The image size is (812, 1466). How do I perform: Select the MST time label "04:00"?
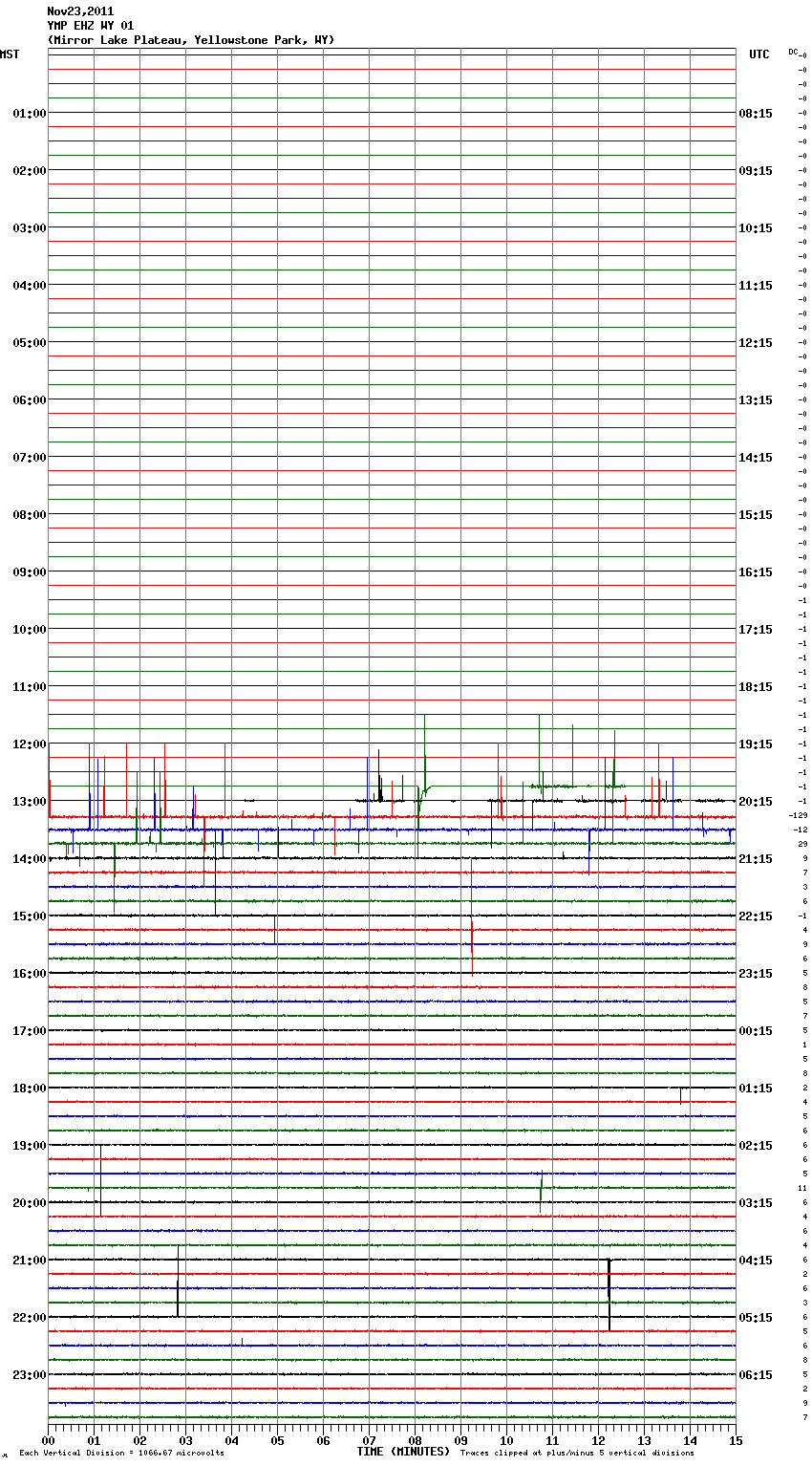click(30, 286)
